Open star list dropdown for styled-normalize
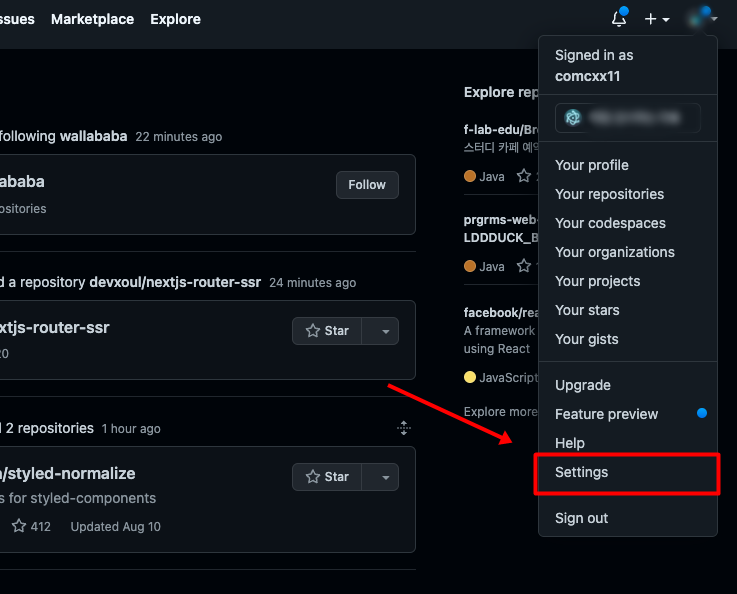 (x=380, y=477)
